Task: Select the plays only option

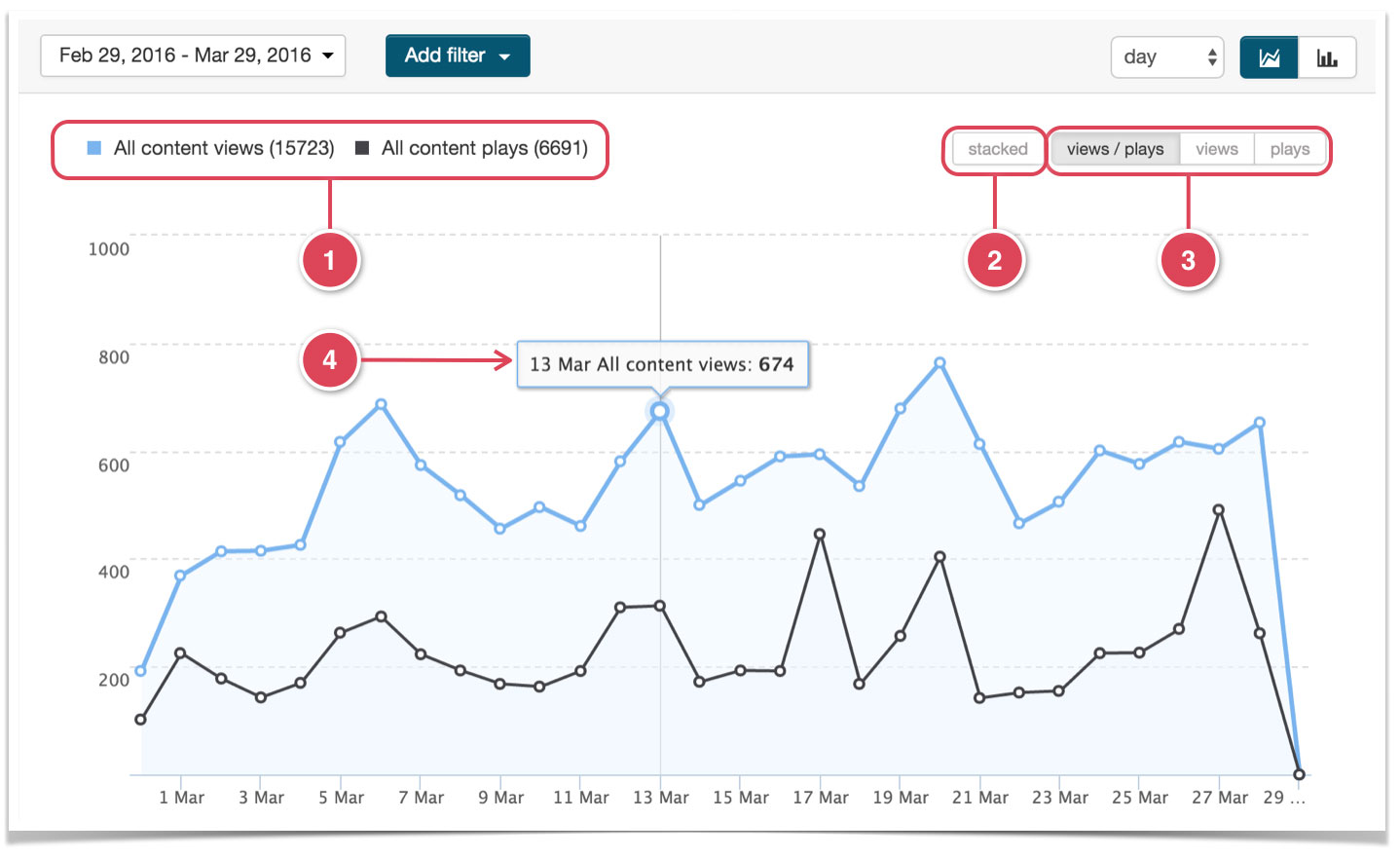Action: 1290,149
